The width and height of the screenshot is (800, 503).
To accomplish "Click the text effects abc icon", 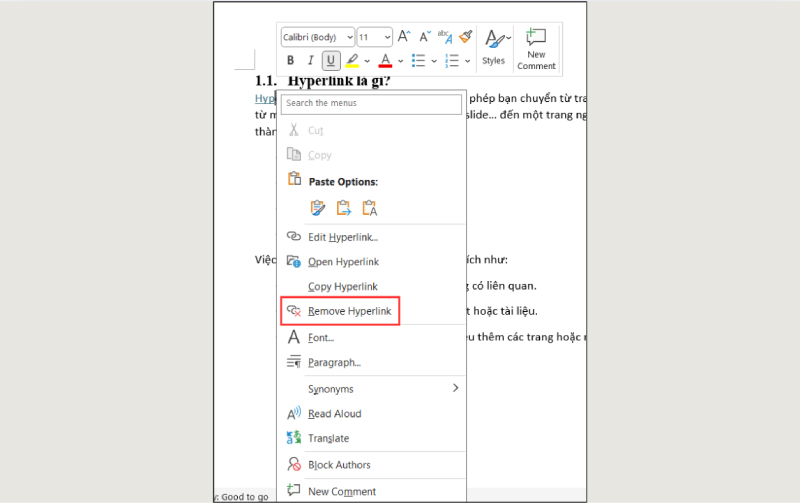I will [445, 37].
